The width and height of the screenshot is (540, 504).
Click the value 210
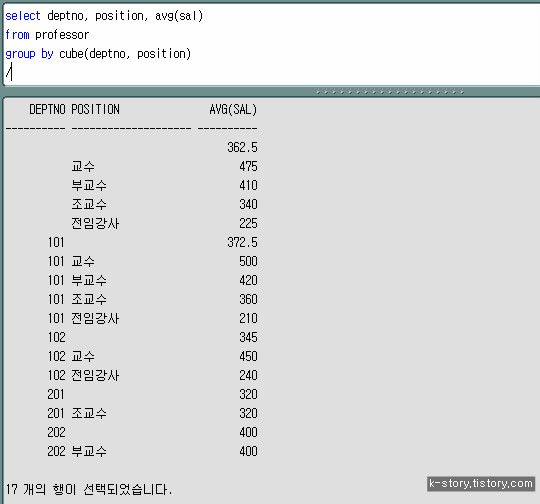click(x=248, y=318)
